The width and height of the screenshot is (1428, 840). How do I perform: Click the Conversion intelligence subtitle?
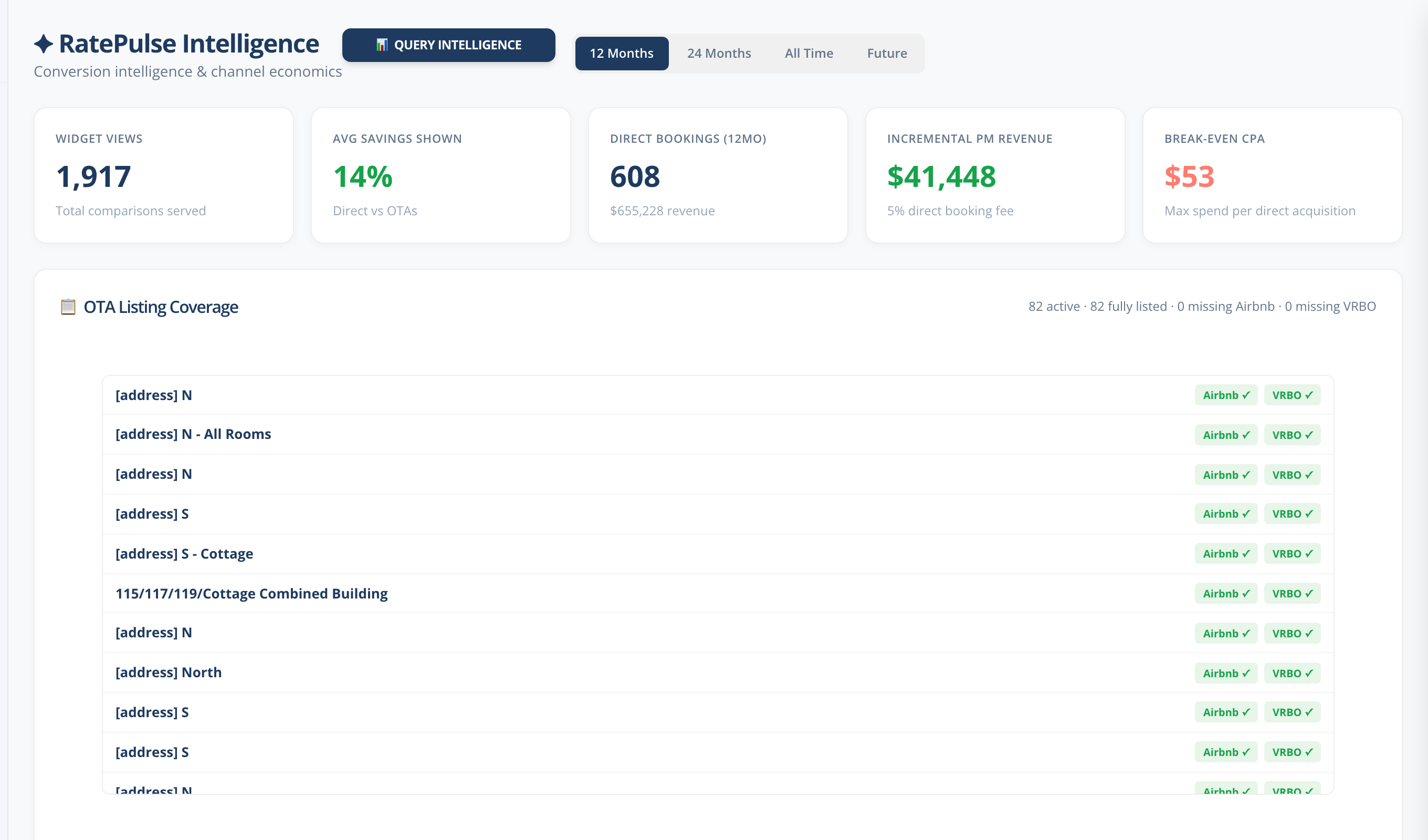(187, 72)
